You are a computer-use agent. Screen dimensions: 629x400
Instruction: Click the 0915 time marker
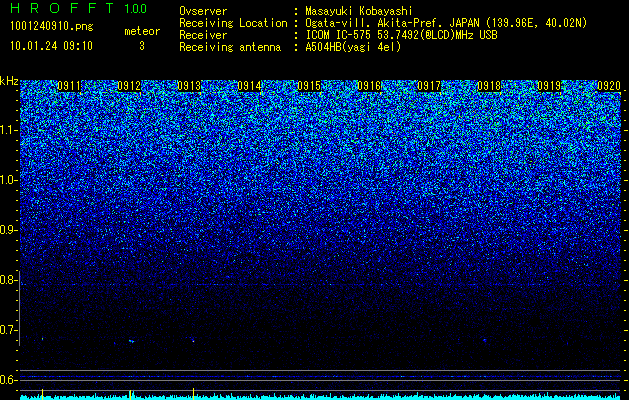pos(309,86)
